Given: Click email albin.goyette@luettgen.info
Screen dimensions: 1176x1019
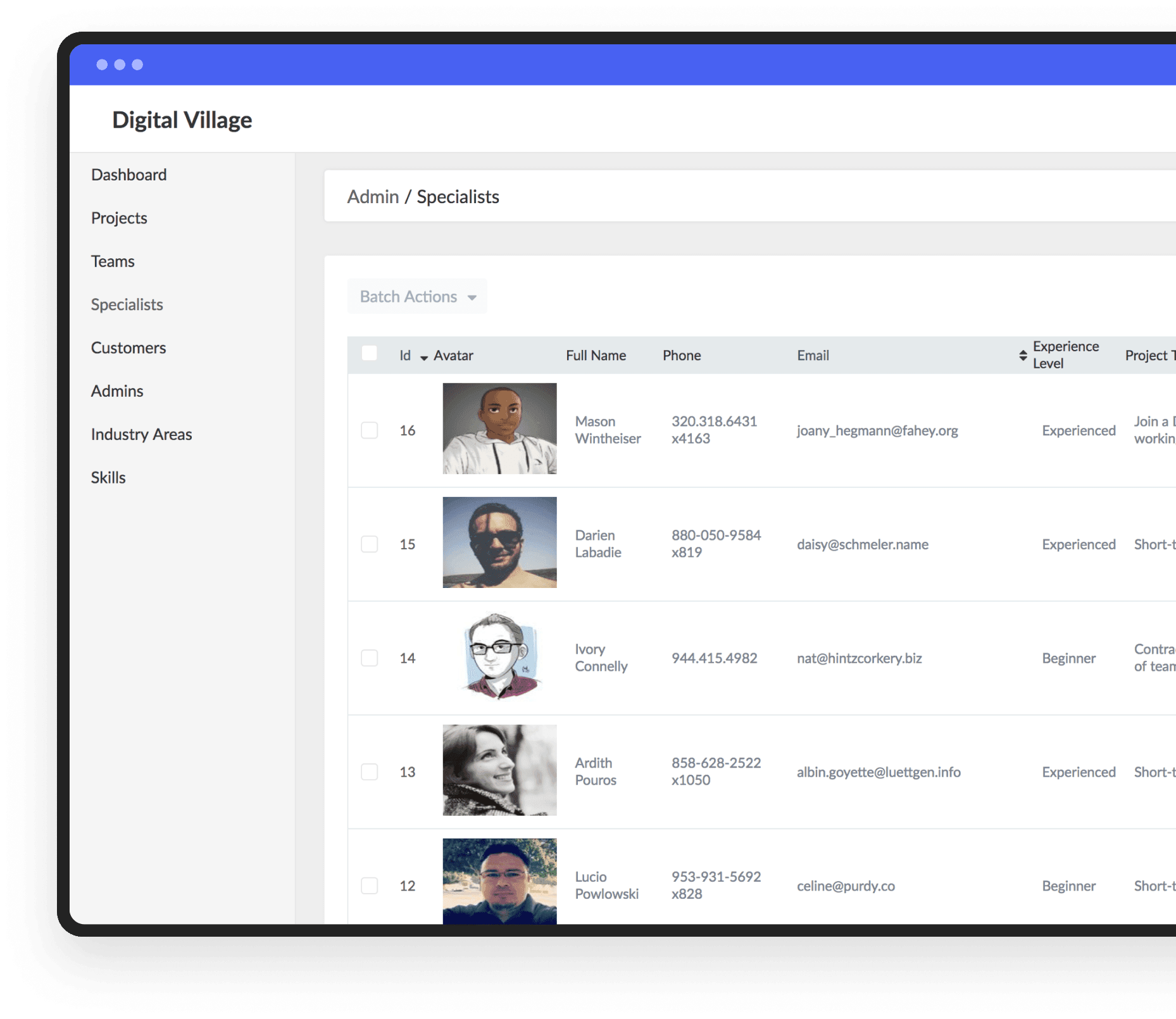Looking at the screenshot, I should tap(879, 772).
